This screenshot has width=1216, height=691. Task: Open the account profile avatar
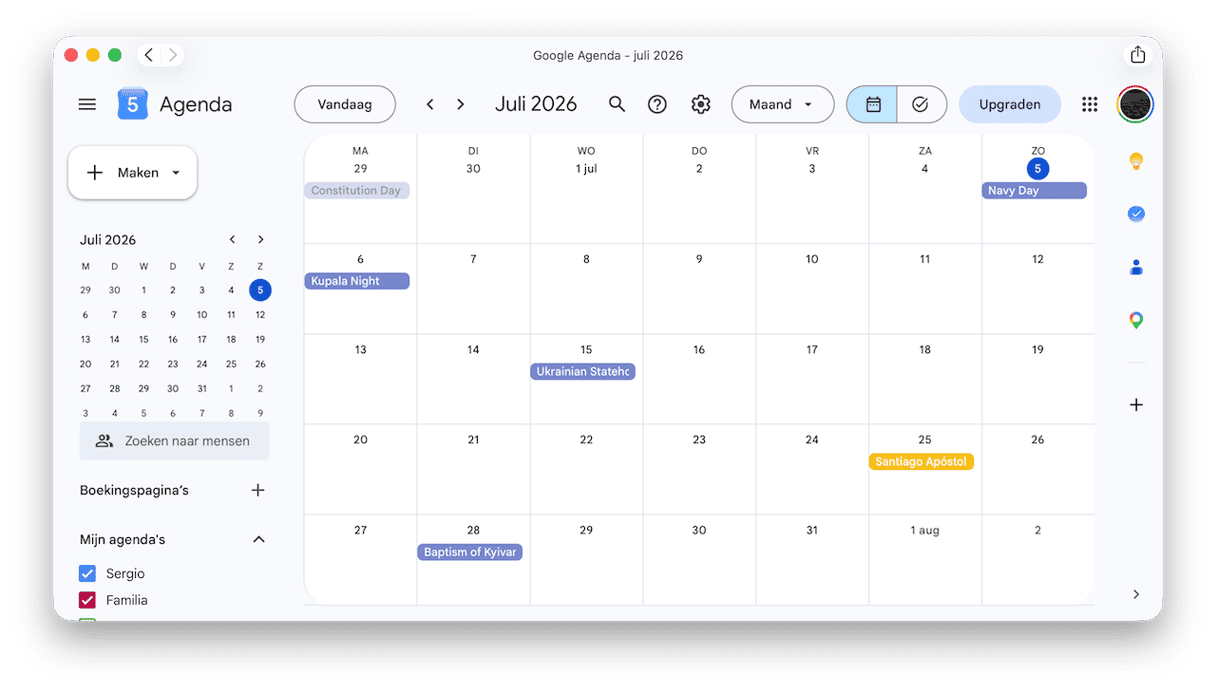click(1135, 104)
